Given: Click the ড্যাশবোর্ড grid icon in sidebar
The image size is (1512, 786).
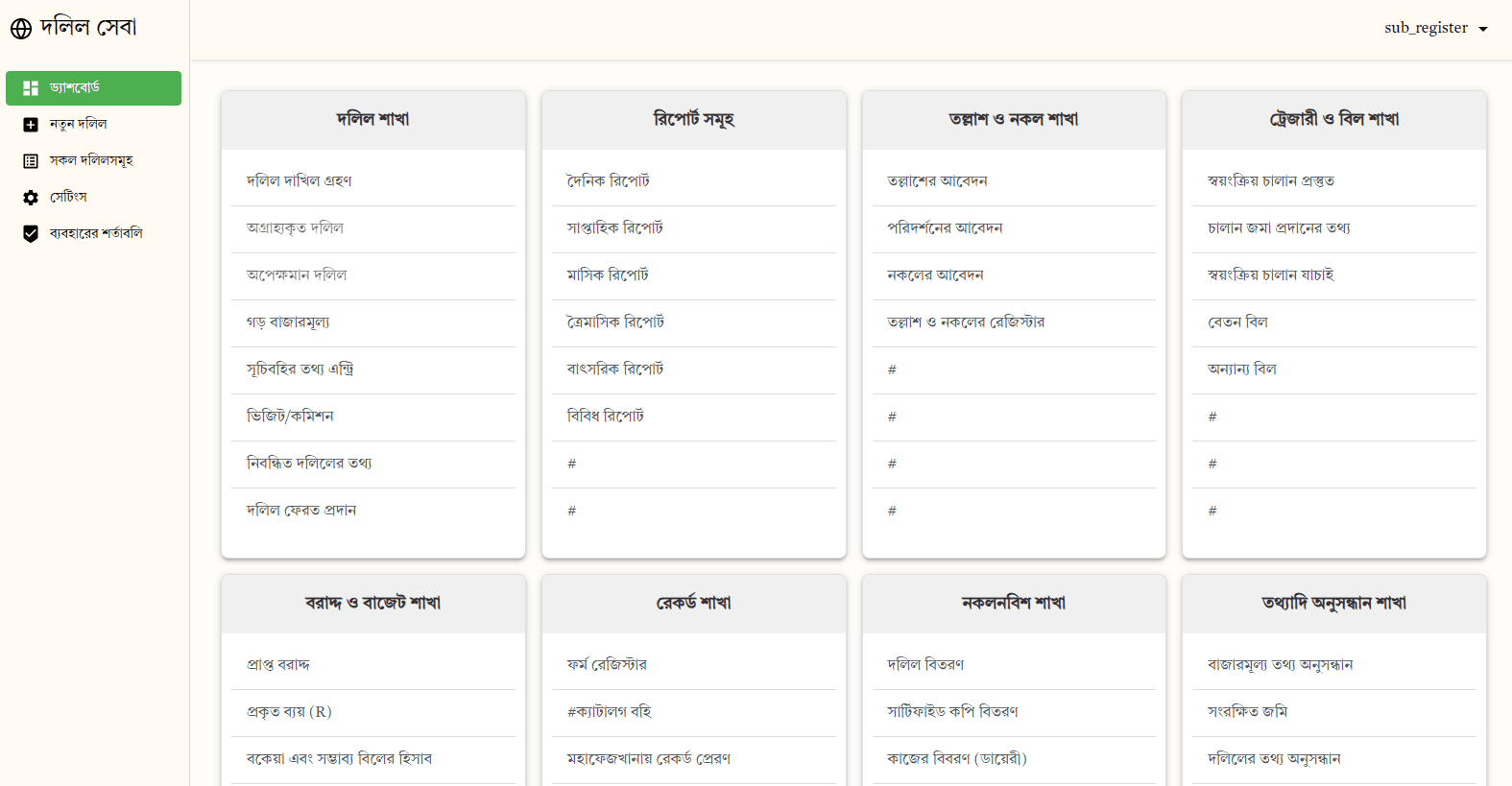Looking at the screenshot, I should (31, 88).
